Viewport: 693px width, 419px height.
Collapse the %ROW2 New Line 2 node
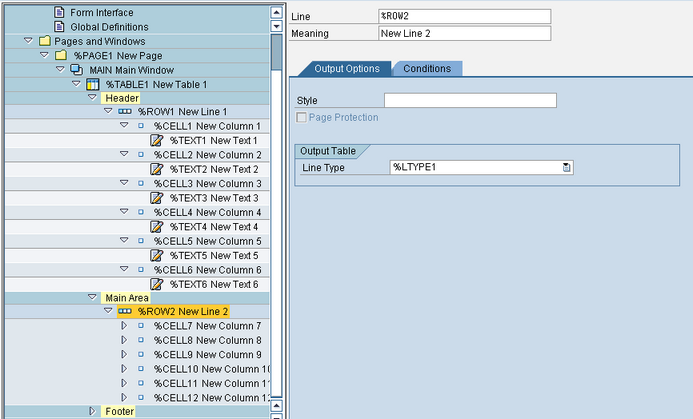108,311
